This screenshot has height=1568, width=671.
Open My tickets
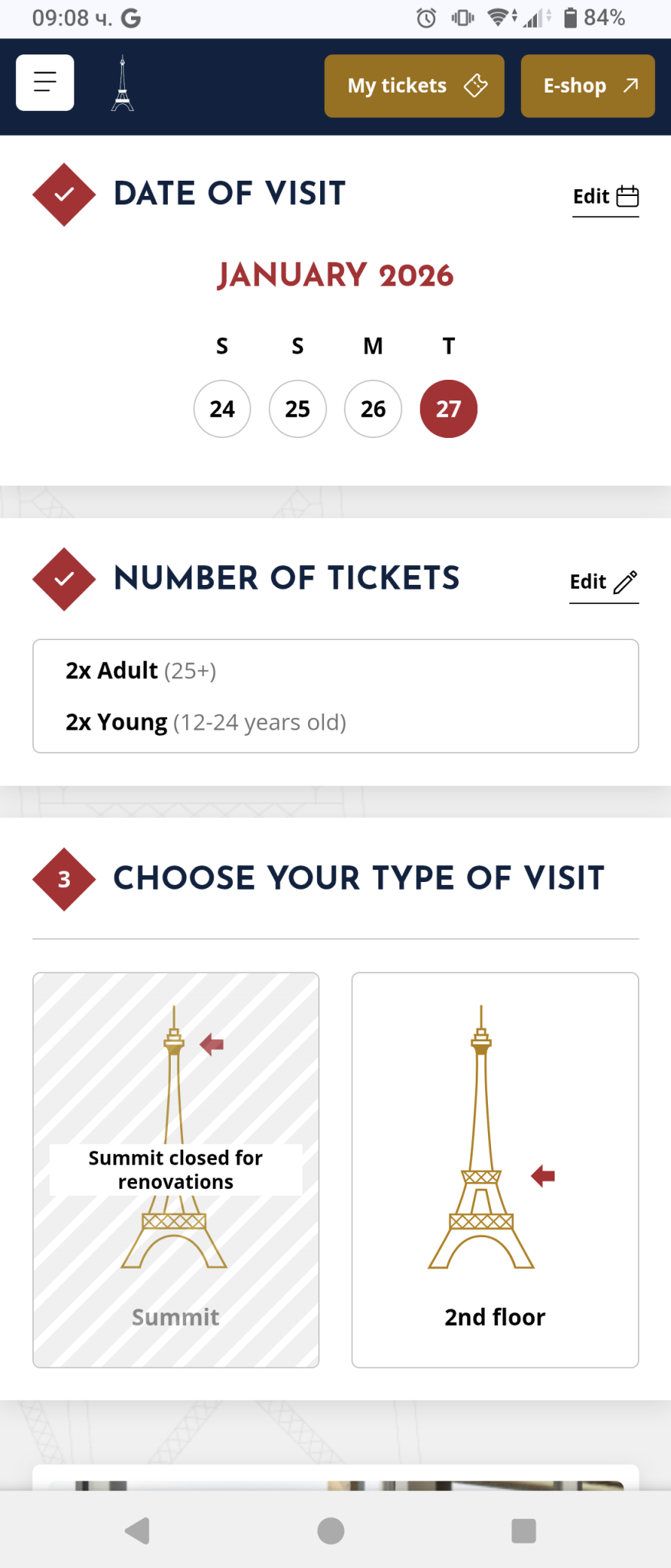point(414,86)
